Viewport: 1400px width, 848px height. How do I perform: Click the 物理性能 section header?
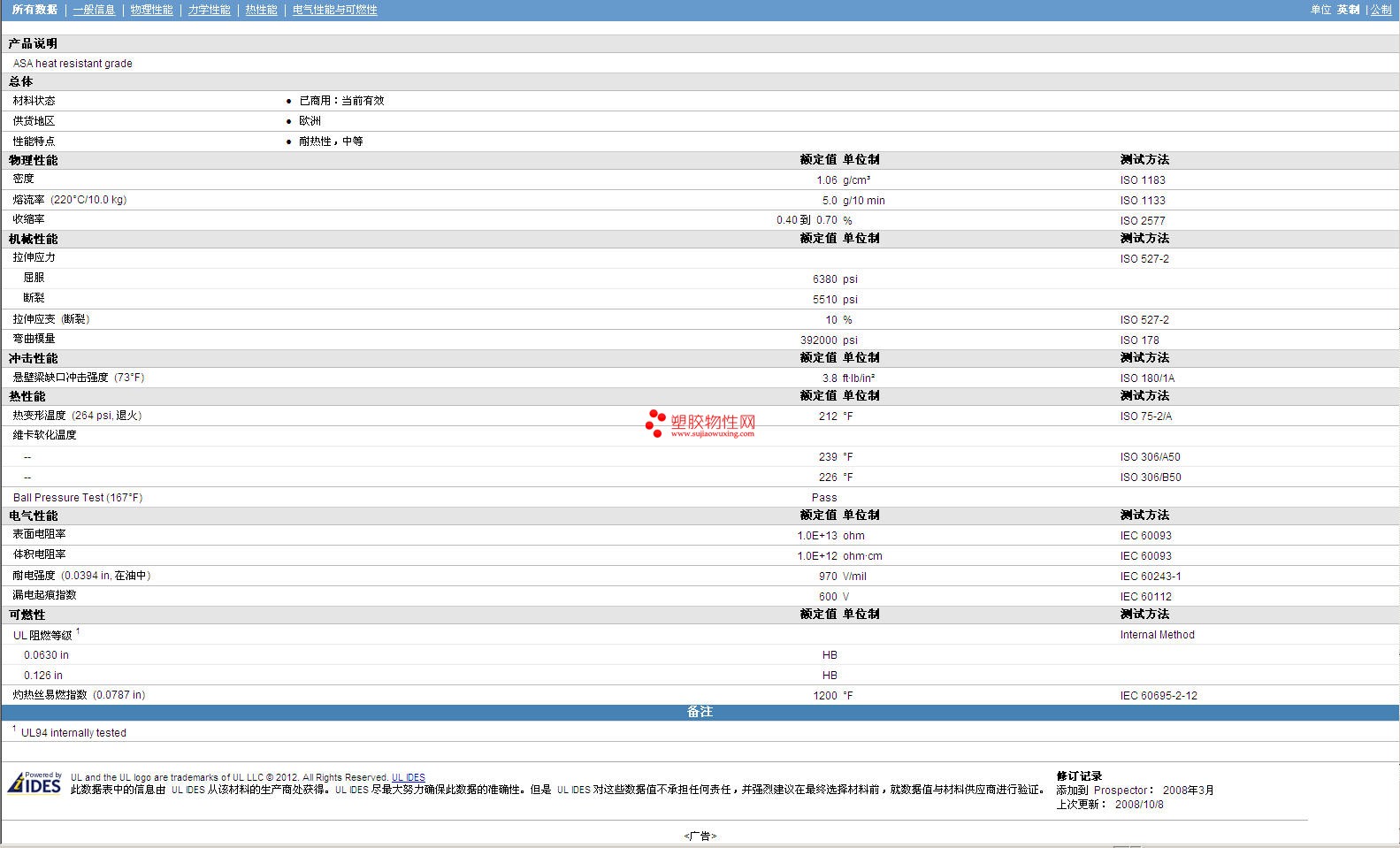point(33,160)
